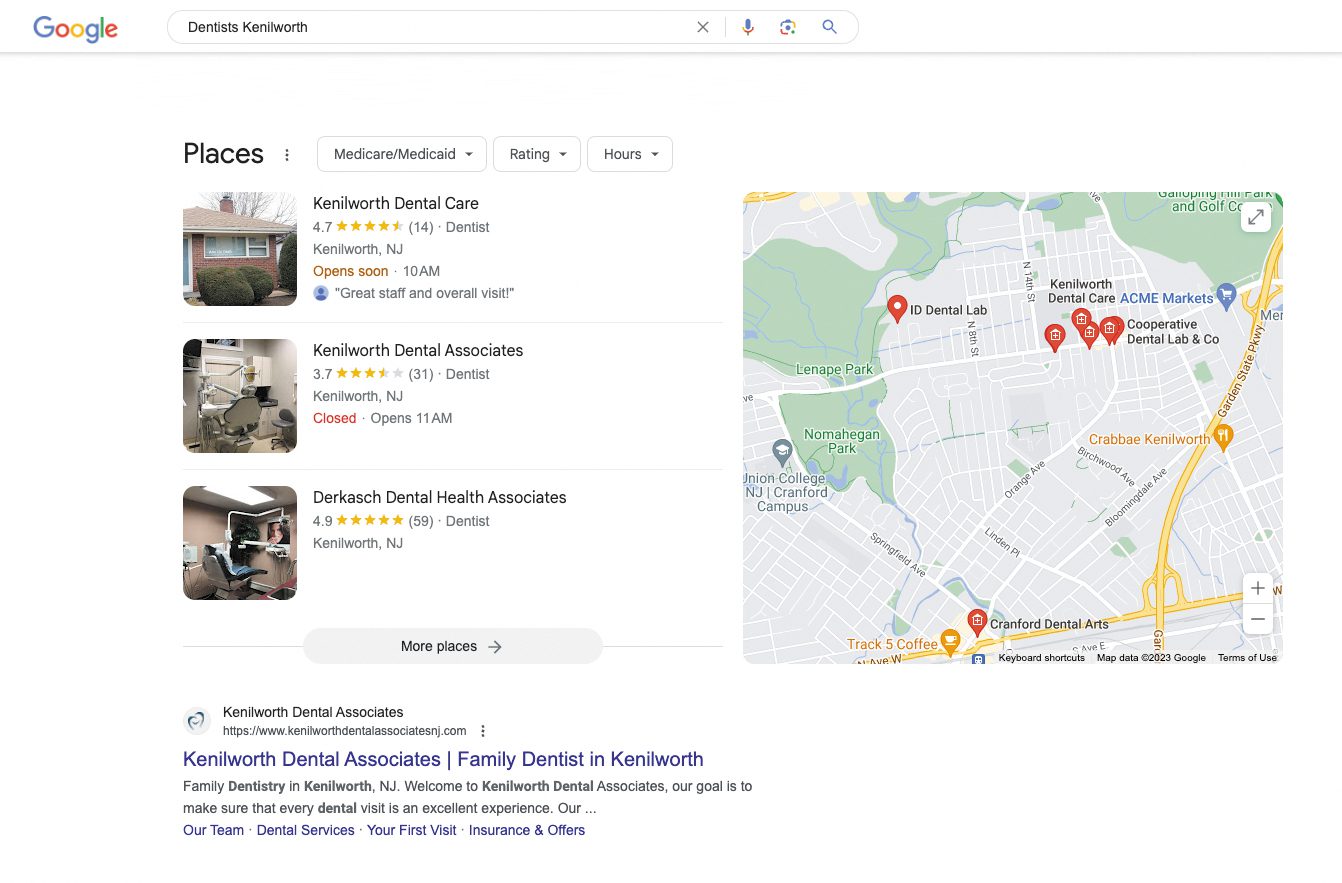Click the Places section heading

223,154
